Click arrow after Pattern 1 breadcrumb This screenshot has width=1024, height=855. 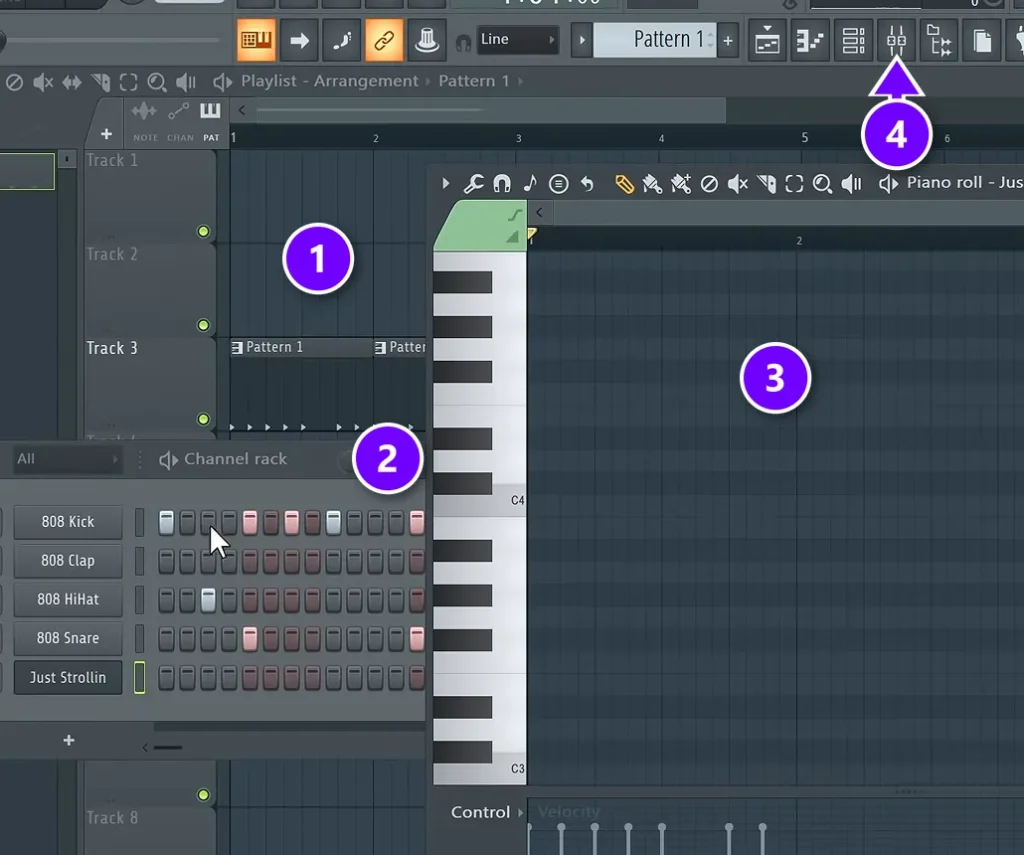[520, 82]
